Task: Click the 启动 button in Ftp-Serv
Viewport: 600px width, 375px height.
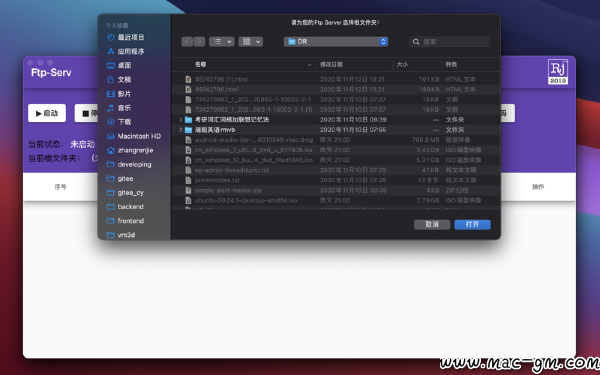Action: point(47,113)
